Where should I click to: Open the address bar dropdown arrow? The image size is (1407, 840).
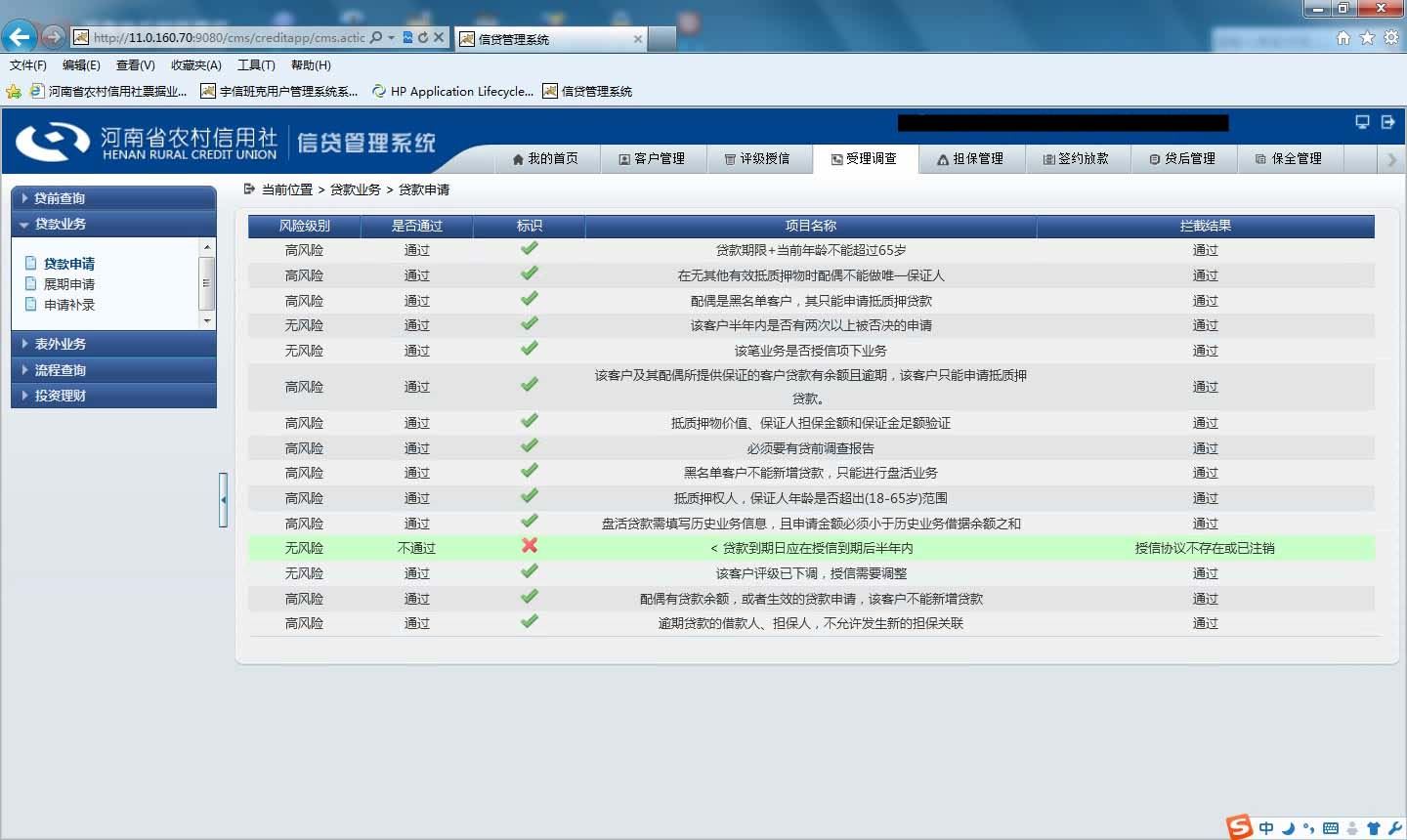coord(391,37)
